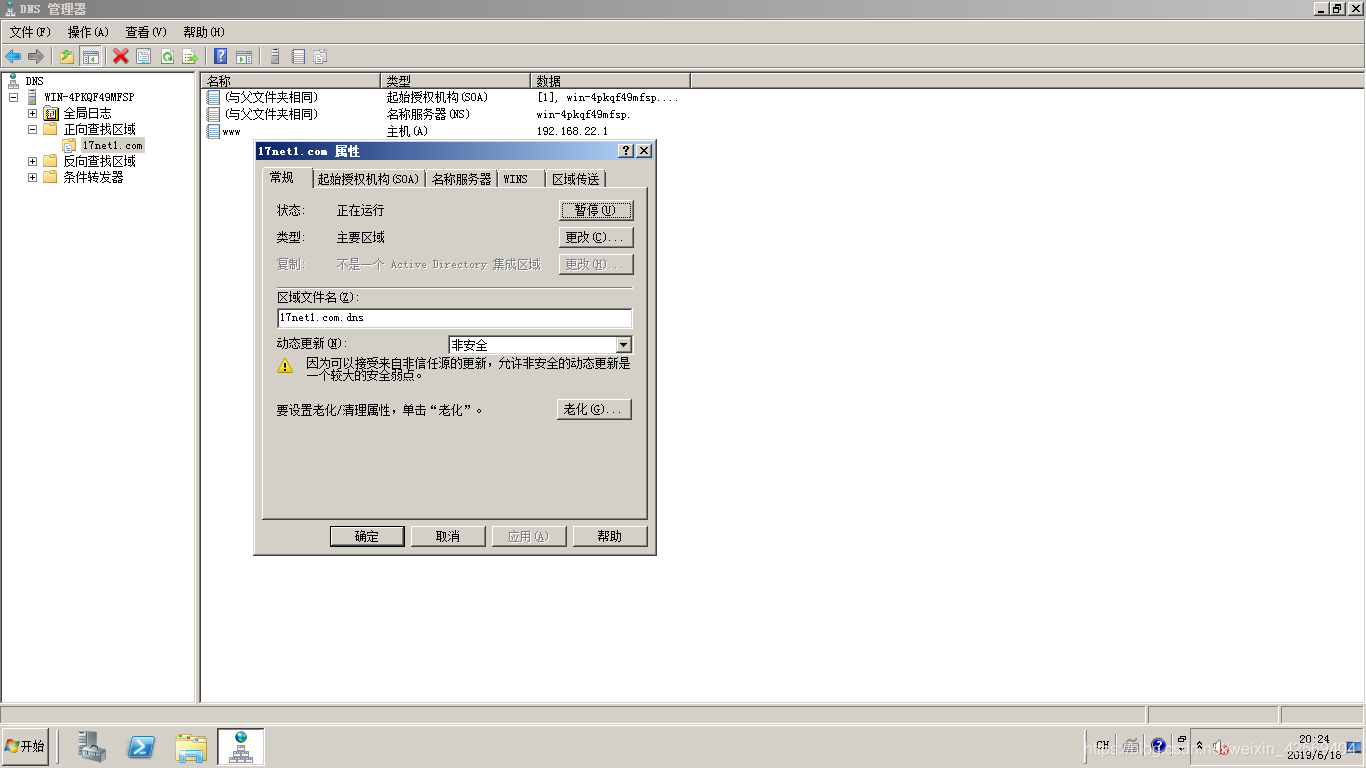Switch to the 区域传送 tab
The width and height of the screenshot is (1366, 768).
click(x=576, y=179)
